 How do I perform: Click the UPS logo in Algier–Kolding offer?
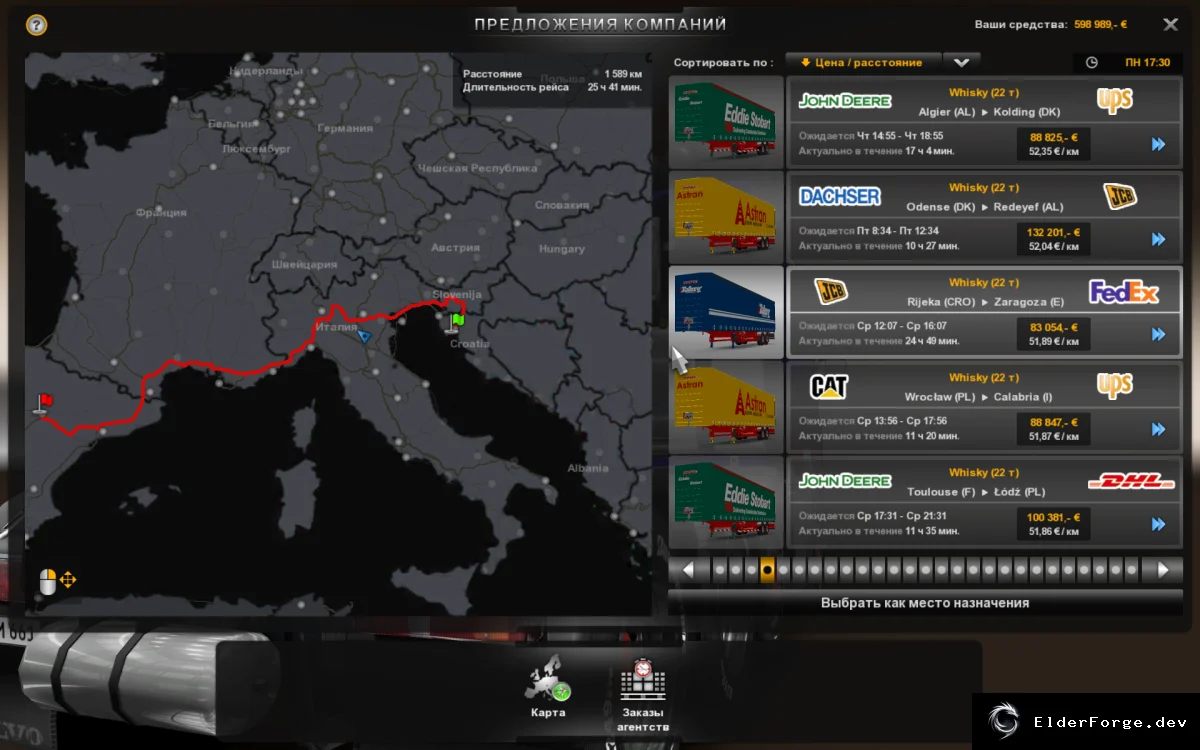tap(1114, 101)
